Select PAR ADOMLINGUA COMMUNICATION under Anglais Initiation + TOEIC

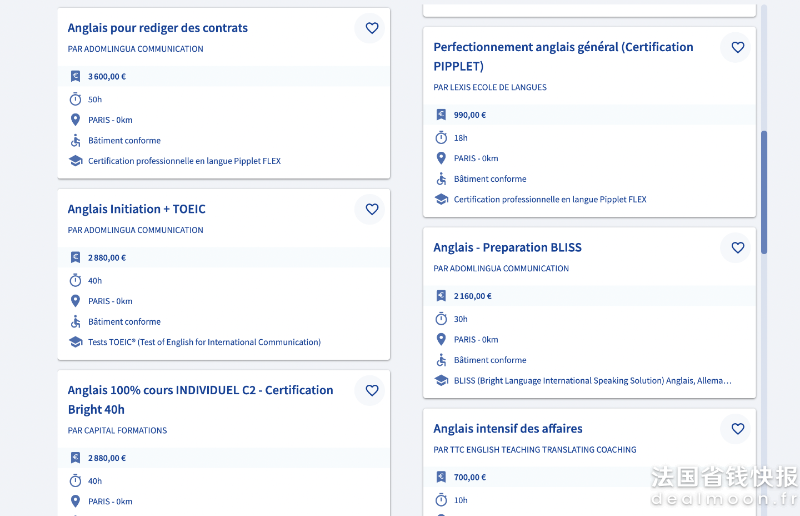[x=136, y=230]
